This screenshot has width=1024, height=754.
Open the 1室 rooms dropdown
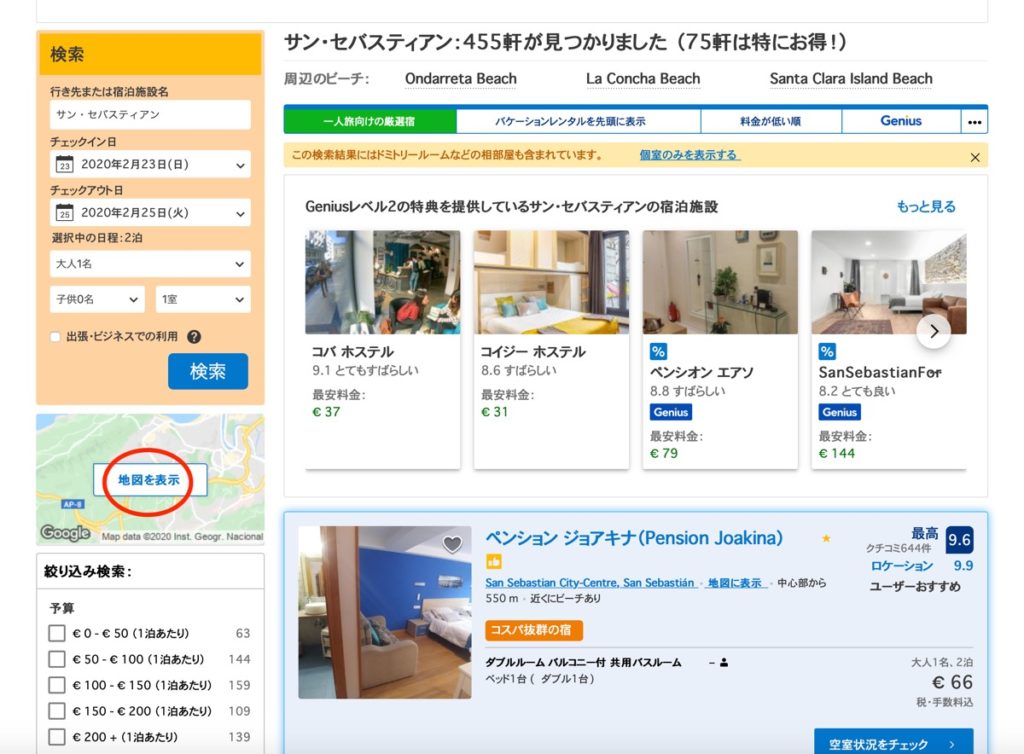203,299
